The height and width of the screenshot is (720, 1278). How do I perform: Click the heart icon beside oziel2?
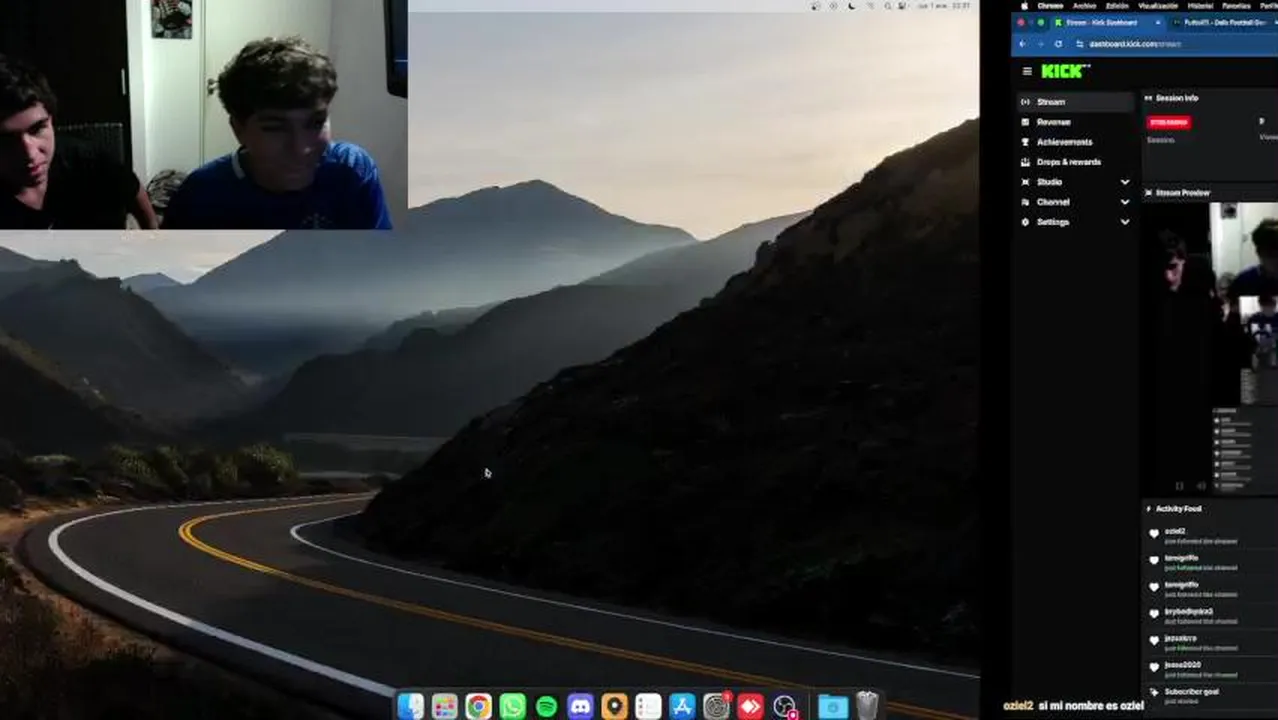1154,534
